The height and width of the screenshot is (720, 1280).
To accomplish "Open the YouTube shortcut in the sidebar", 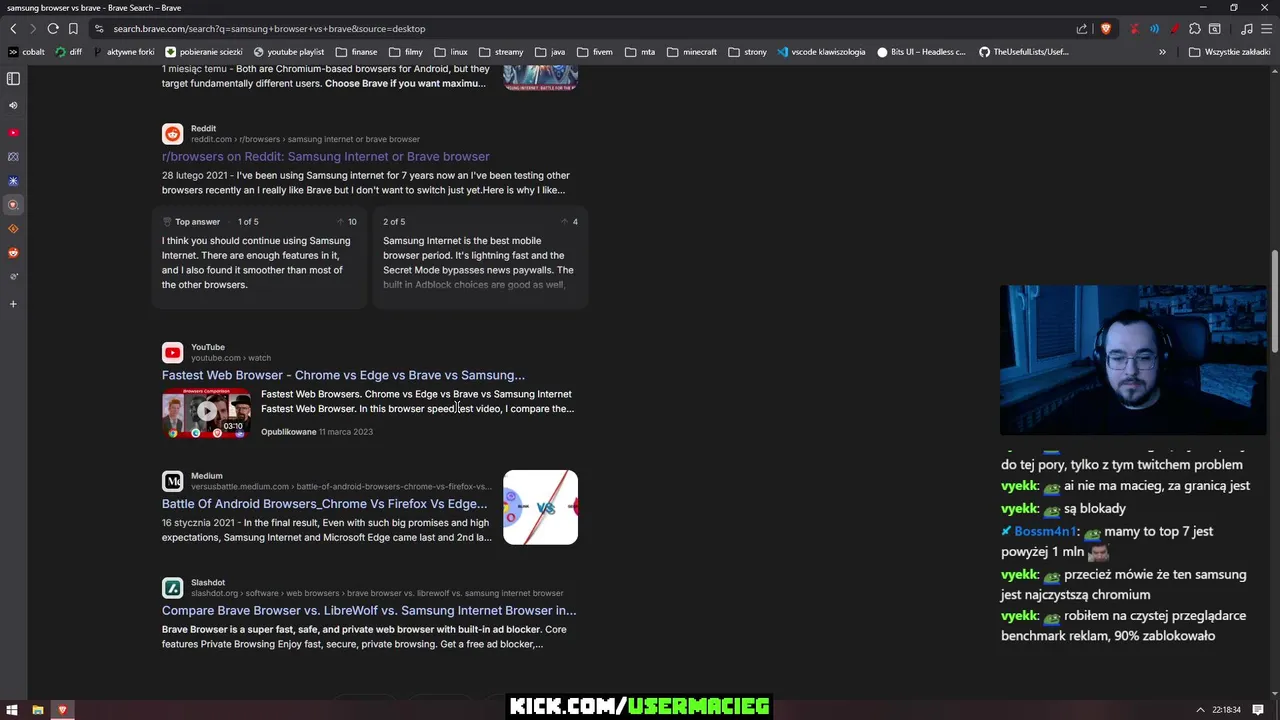I will (13, 132).
